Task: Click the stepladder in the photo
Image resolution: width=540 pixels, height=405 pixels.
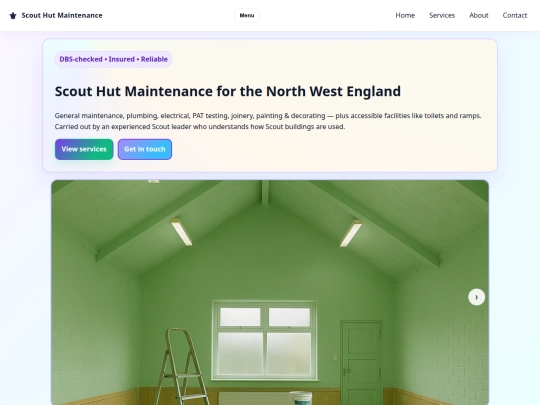Action: point(181,367)
